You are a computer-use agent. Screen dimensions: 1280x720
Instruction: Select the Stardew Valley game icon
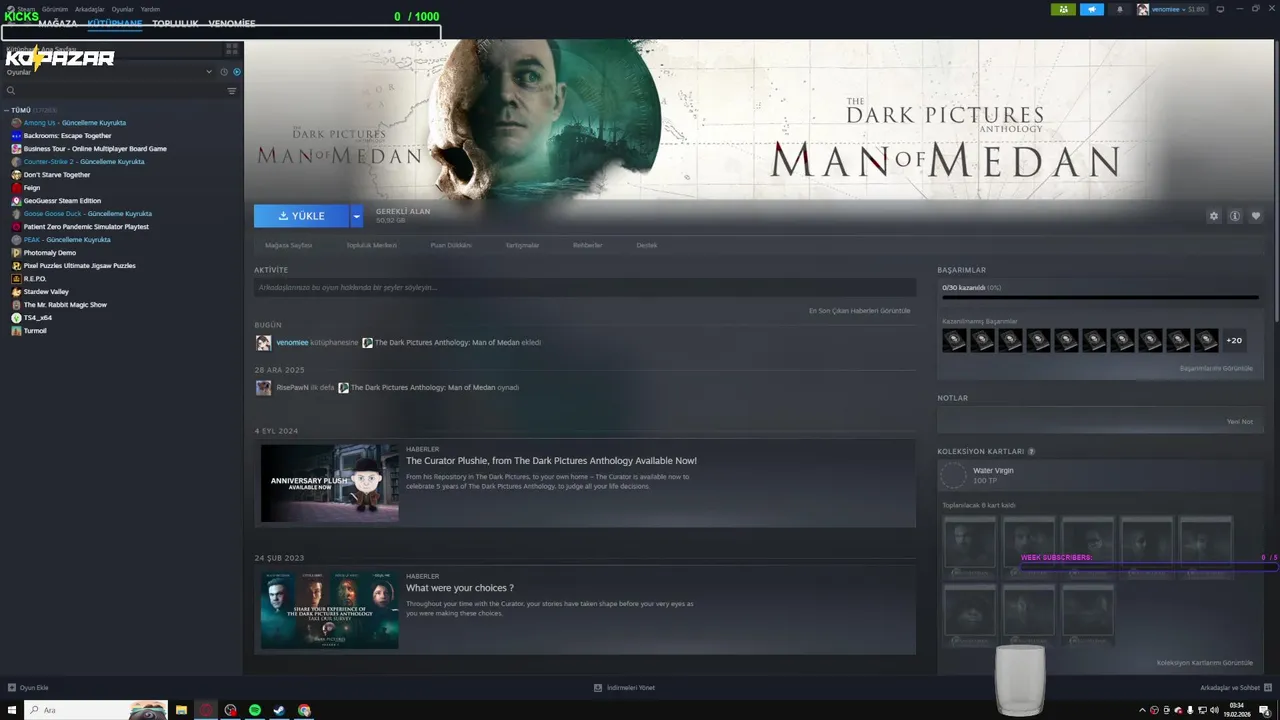(x=16, y=291)
